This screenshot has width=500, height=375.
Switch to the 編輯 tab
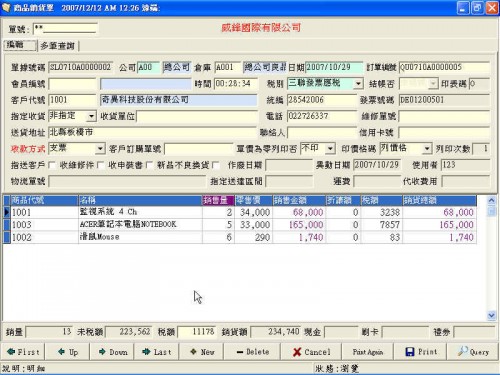pos(19,45)
